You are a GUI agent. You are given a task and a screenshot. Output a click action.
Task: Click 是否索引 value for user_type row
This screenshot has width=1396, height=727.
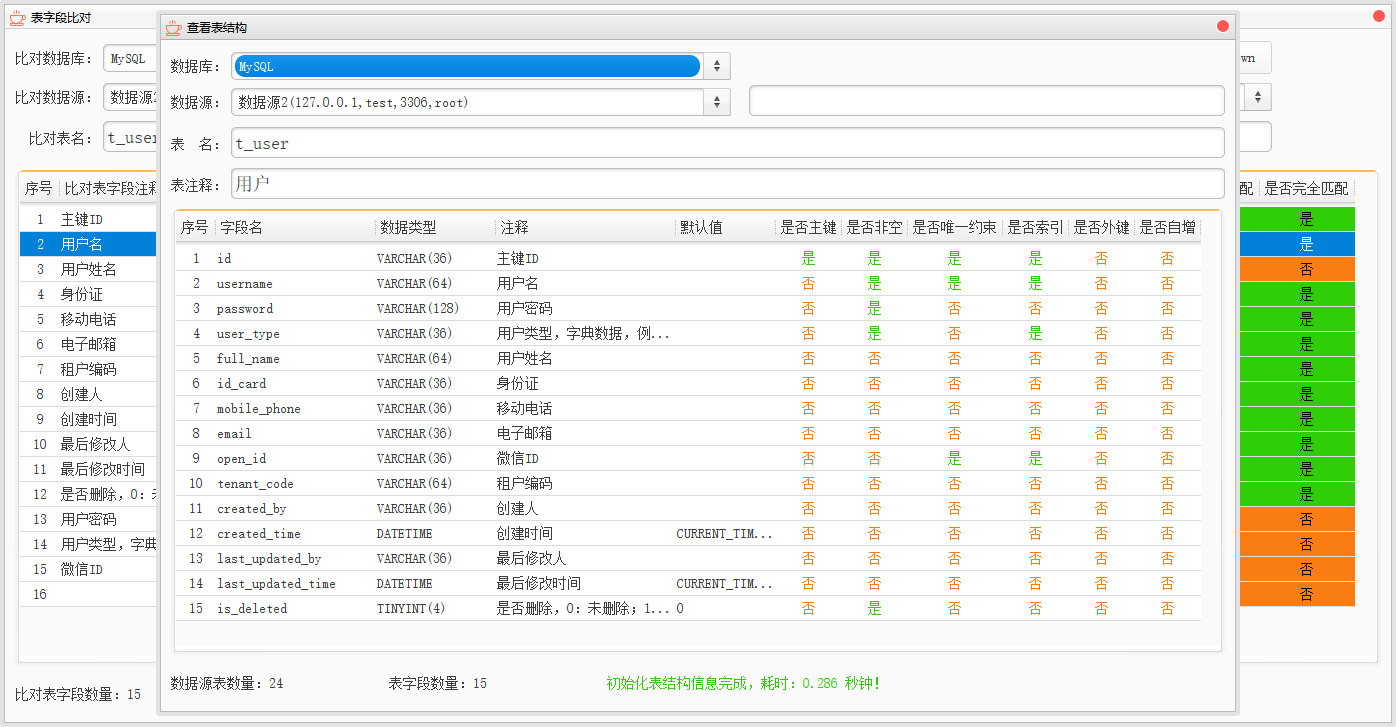[1035, 334]
